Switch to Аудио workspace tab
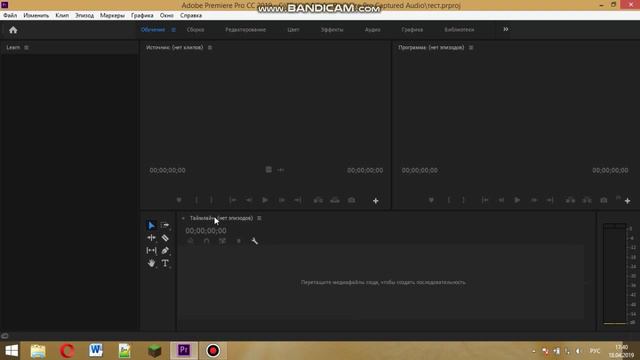640x360 pixels. pos(373,30)
